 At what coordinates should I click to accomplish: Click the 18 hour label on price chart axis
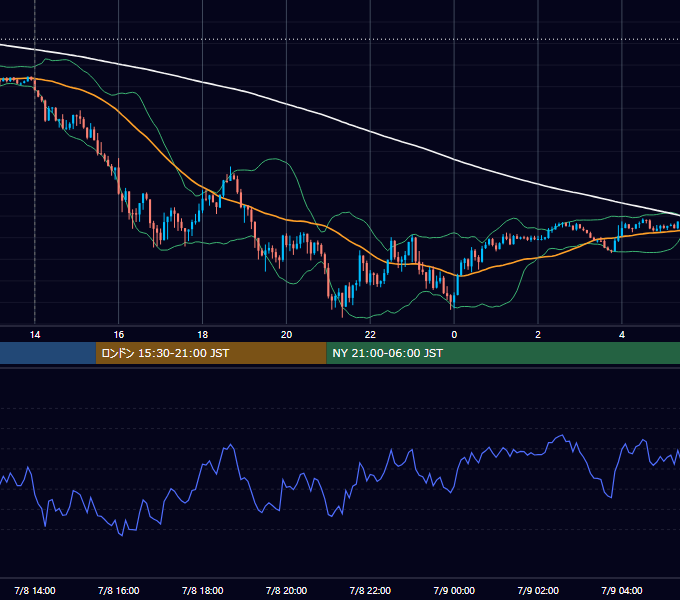(x=203, y=335)
